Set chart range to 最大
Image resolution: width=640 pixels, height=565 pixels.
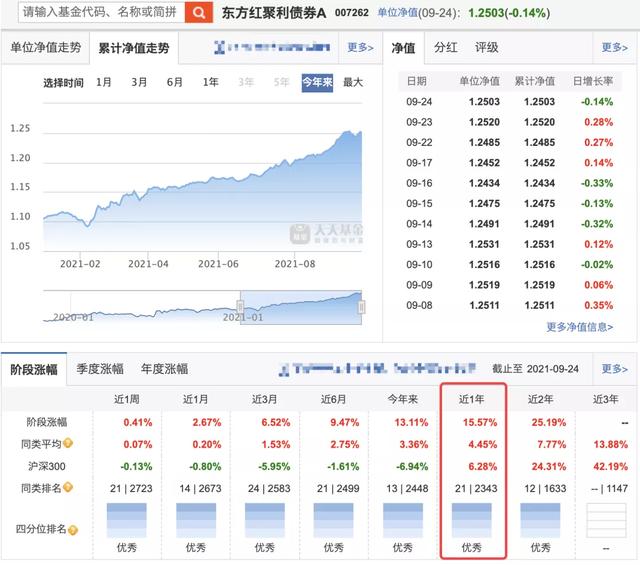(353, 82)
